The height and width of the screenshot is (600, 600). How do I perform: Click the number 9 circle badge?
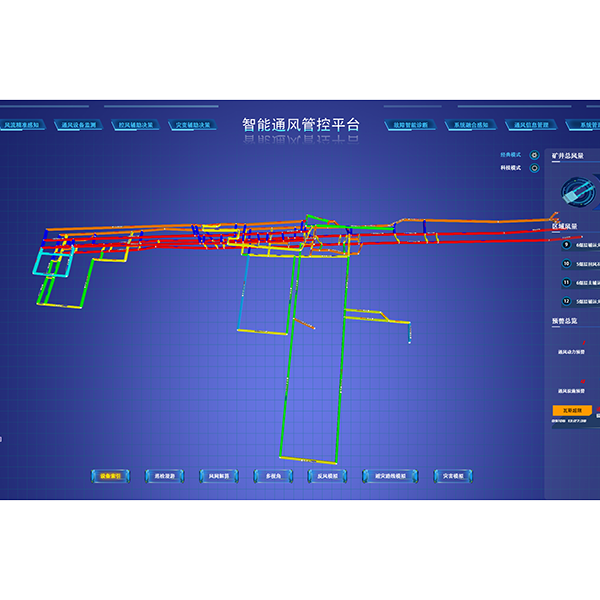click(x=566, y=245)
